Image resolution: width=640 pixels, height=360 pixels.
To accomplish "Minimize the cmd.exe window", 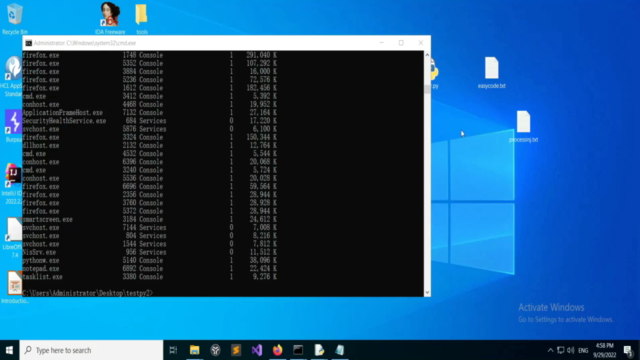I will coord(382,43).
